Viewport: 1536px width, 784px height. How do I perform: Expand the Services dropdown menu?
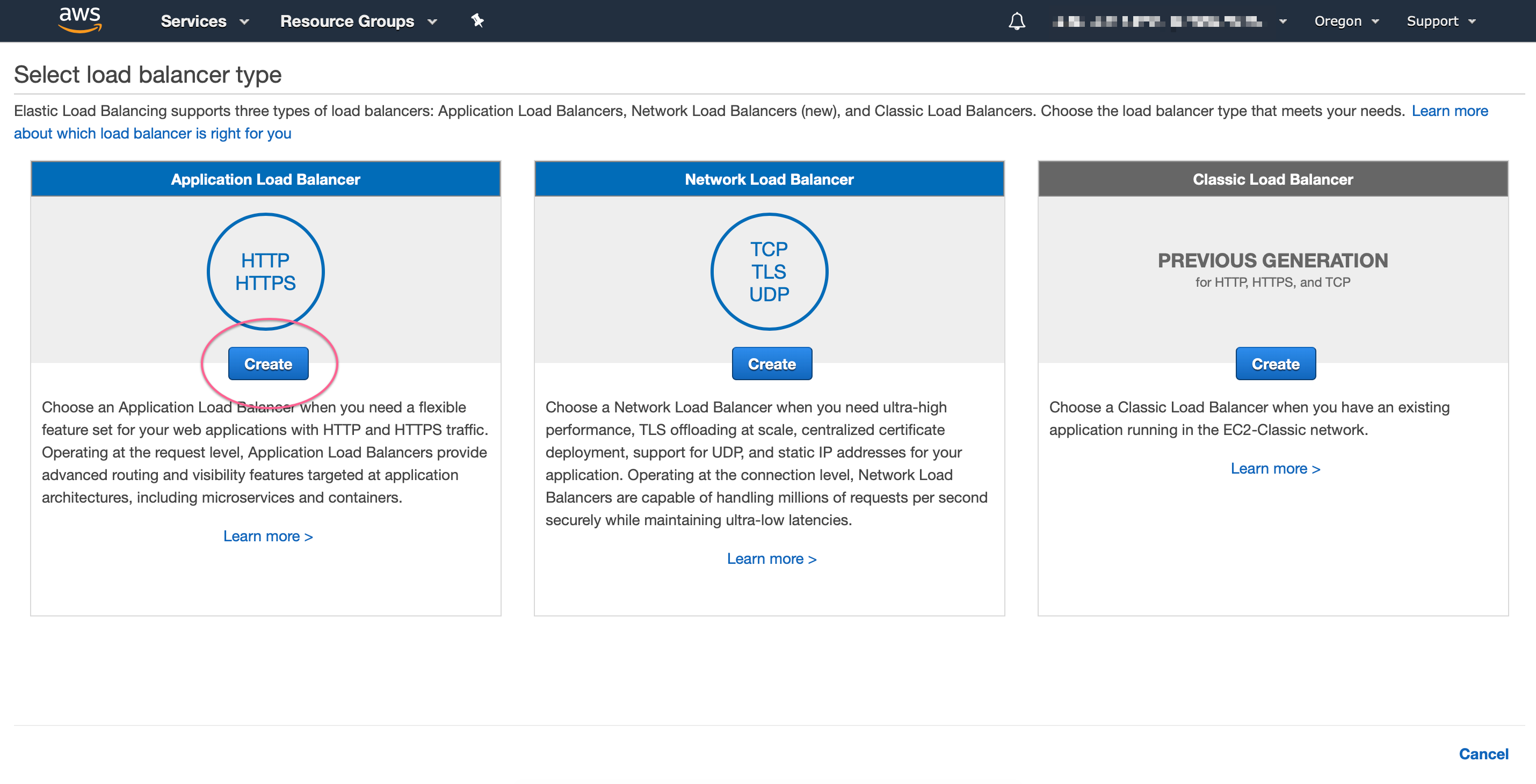[205, 21]
